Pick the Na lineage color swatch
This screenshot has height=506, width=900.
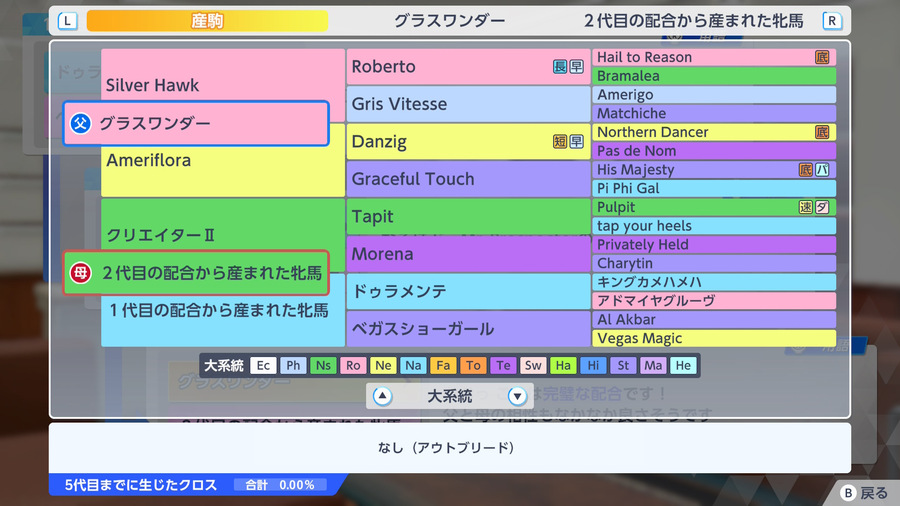click(x=413, y=365)
